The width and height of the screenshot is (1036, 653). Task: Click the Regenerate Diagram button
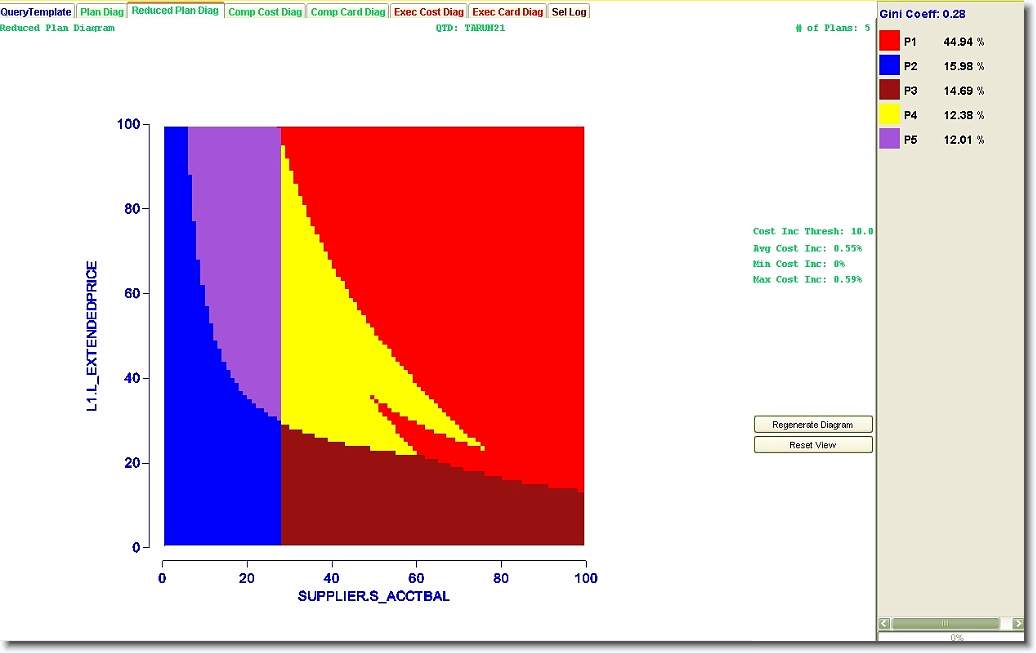coord(813,425)
